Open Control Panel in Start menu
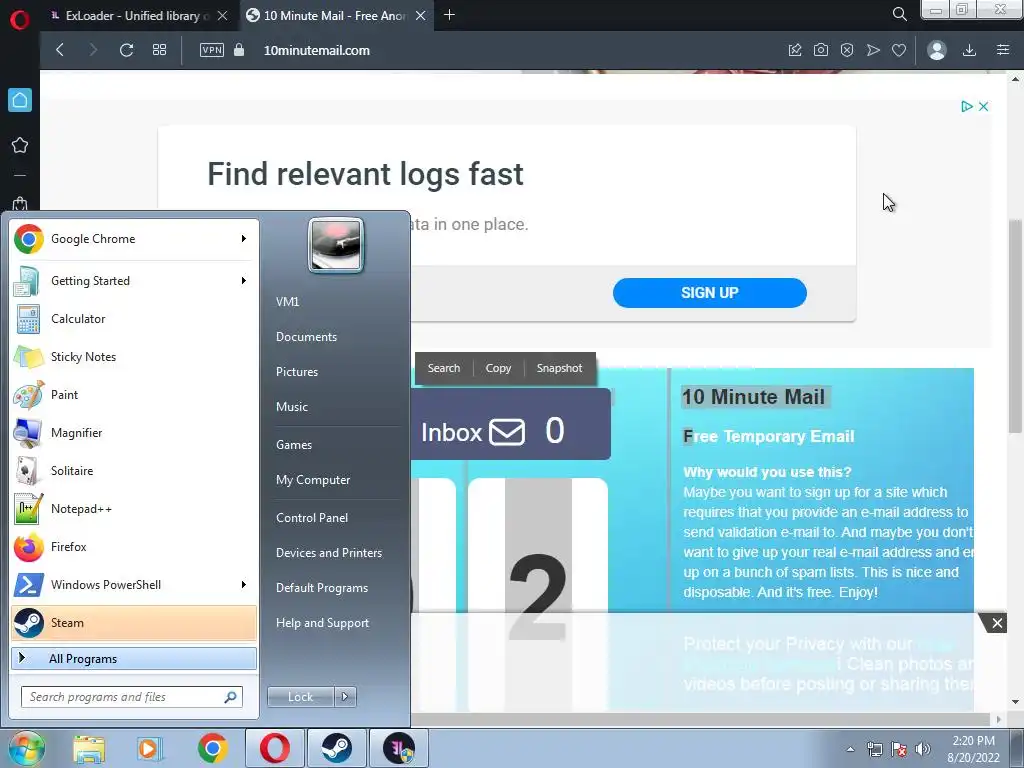Screen dimensions: 1024x768 coord(312,518)
